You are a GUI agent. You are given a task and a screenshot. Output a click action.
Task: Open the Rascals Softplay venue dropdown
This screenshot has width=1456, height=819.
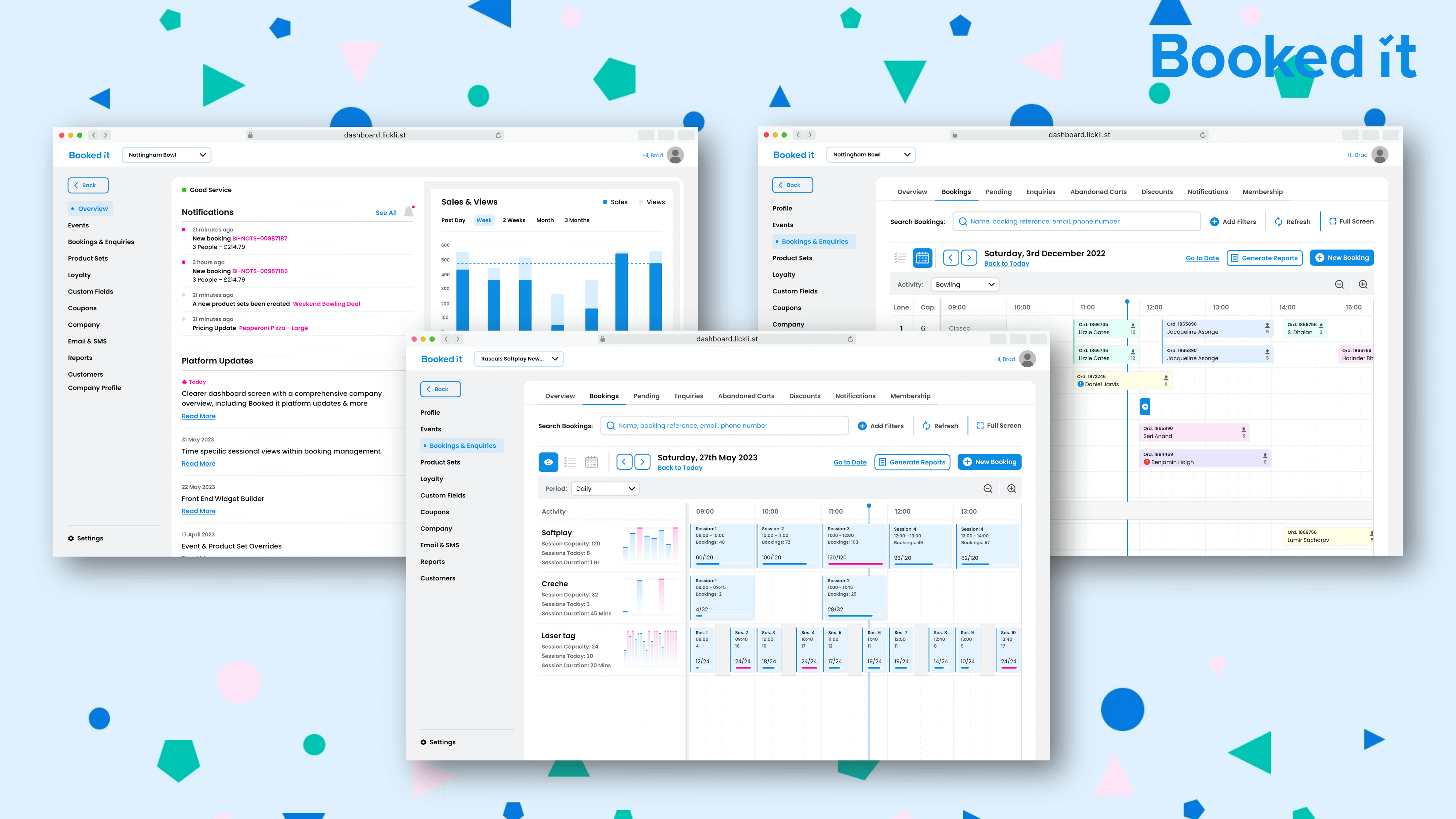519,358
